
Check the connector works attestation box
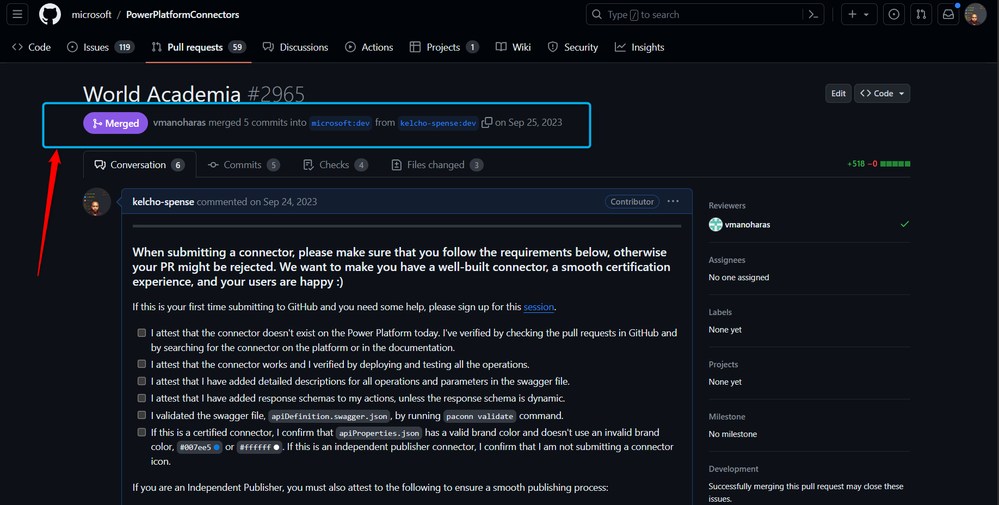pos(141,364)
